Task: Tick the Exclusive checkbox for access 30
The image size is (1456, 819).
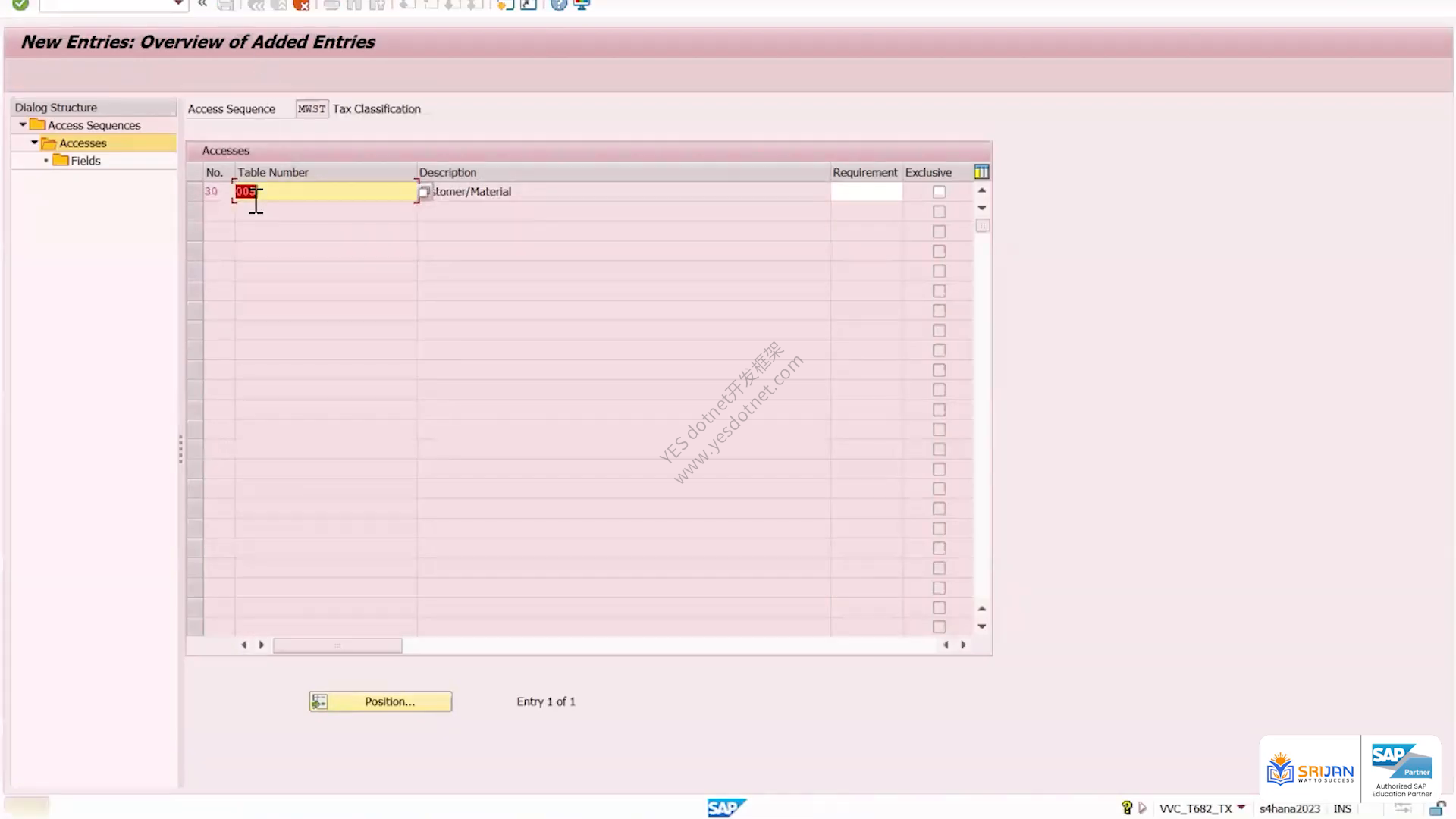Action: tap(939, 192)
